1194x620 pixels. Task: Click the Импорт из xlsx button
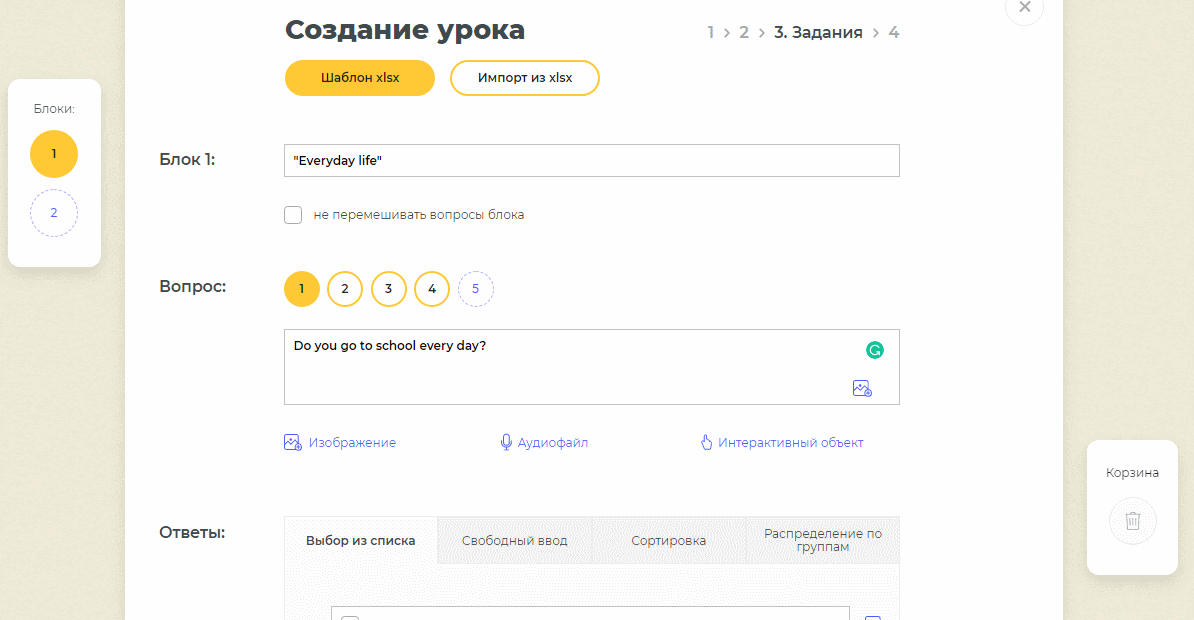pyautogui.click(x=524, y=77)
